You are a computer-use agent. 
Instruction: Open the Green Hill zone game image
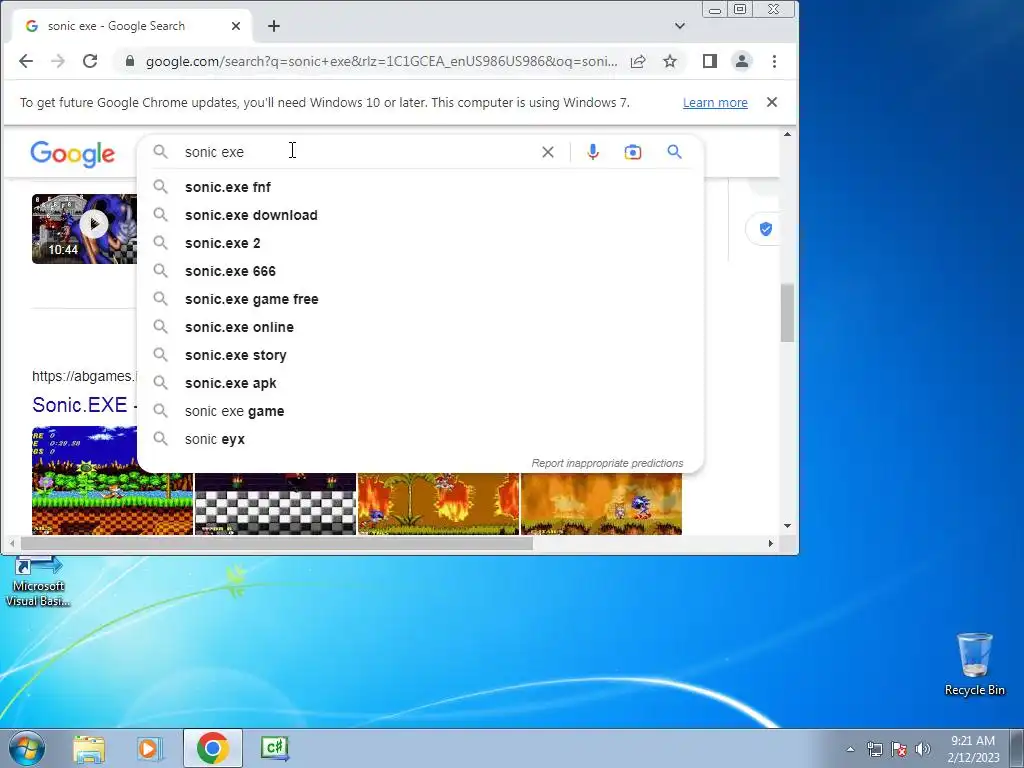(x=112, y=481)
